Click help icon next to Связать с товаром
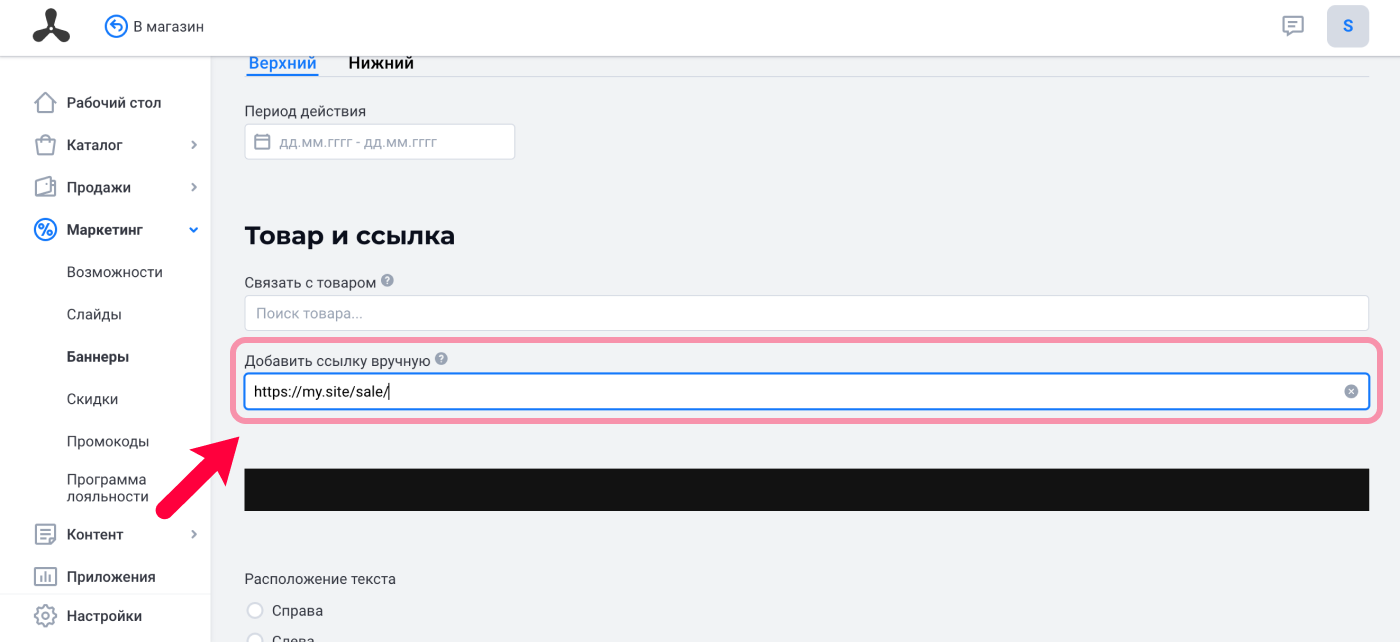This screenshot has width=1400, height=642. coord(387,281)
